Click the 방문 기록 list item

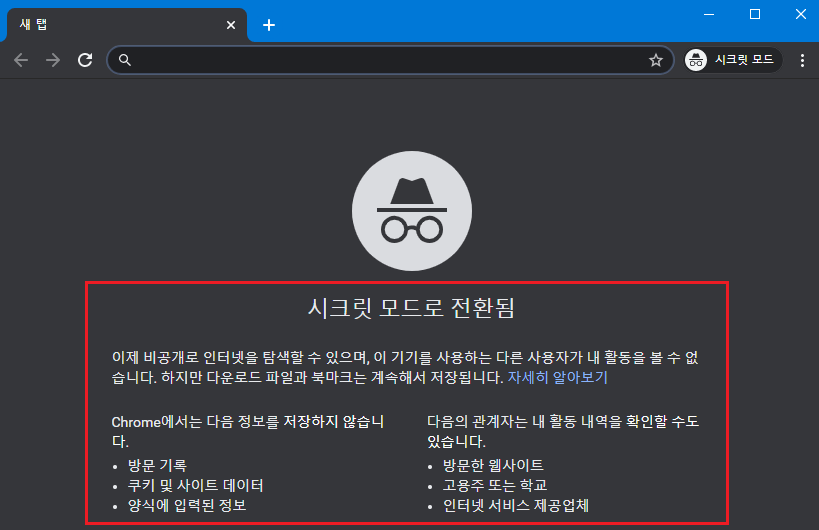[157, 465]
